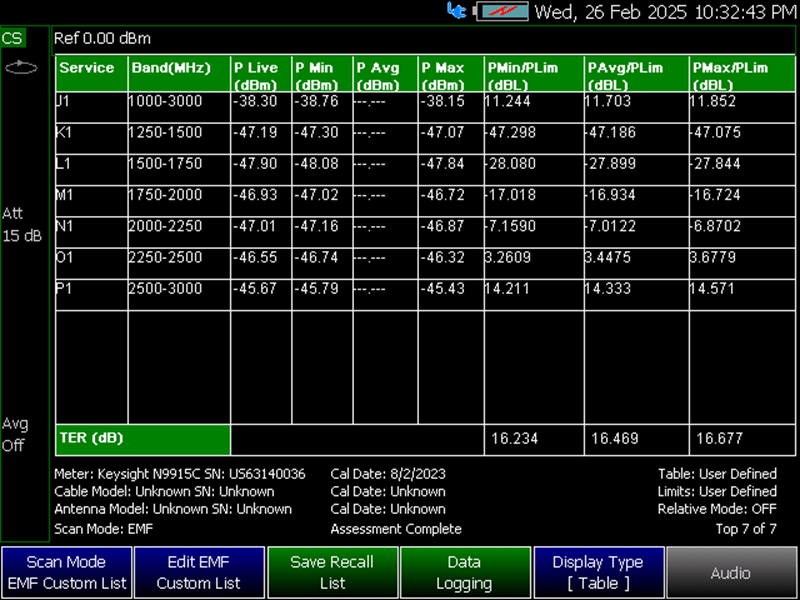
Task: Open the Save Recall List softkey
Action: pos(332,572)
